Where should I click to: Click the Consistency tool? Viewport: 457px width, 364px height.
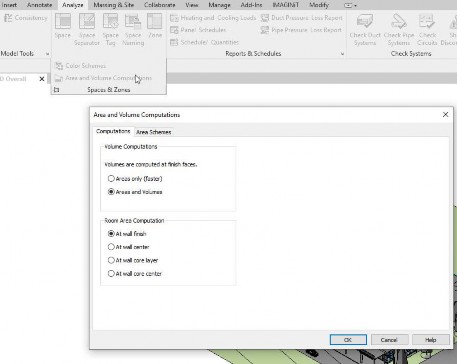(26, 18)
